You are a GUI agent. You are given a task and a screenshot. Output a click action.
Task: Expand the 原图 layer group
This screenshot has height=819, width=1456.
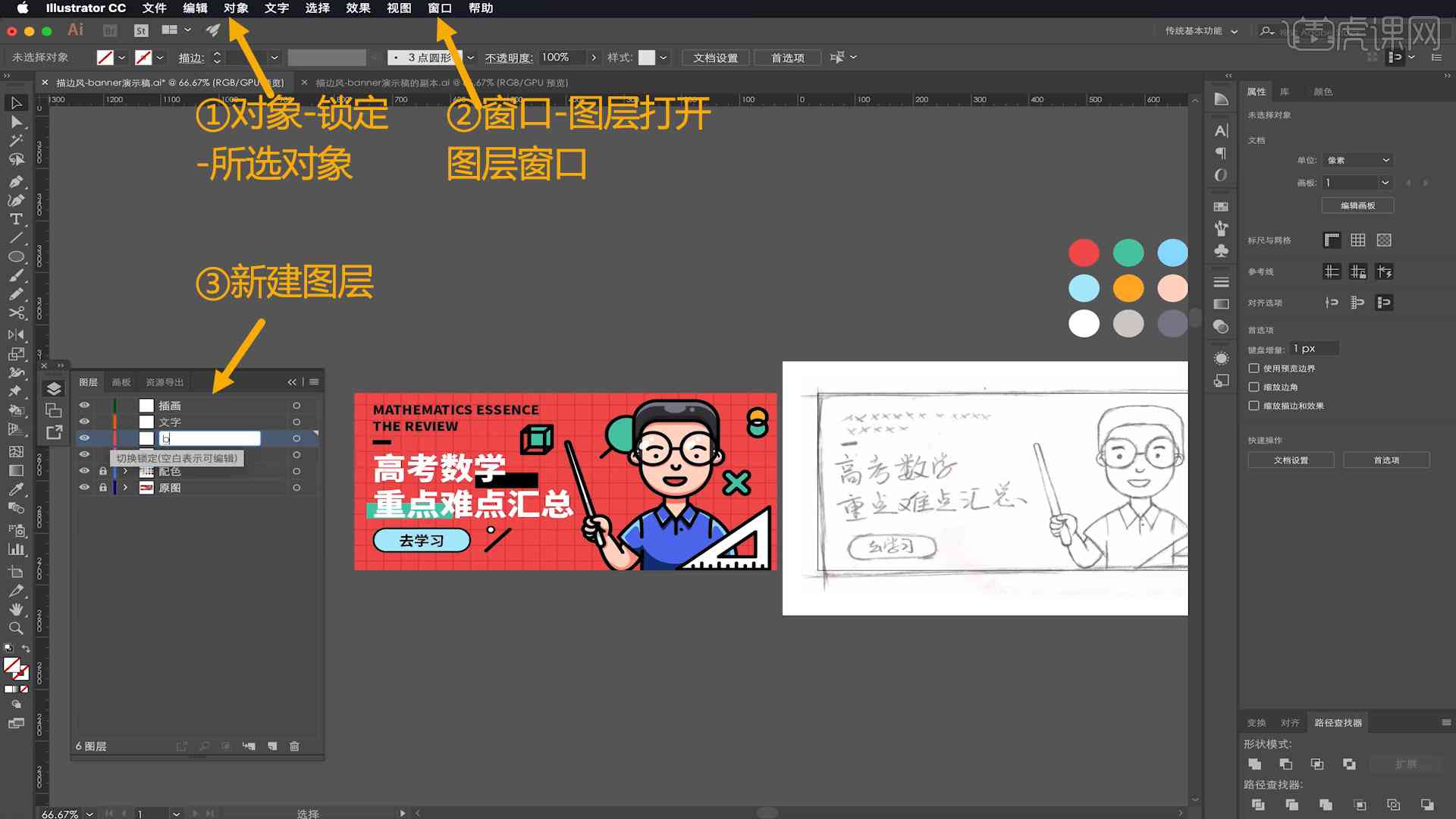pyautogui.click(x=124, y=488)
